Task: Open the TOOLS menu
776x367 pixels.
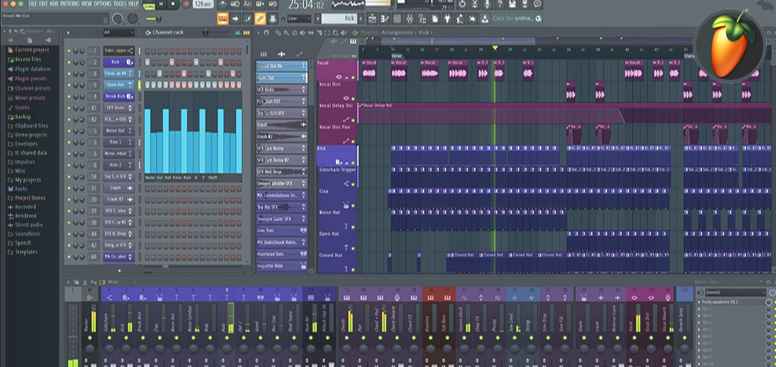Action: tap(120, 4)
